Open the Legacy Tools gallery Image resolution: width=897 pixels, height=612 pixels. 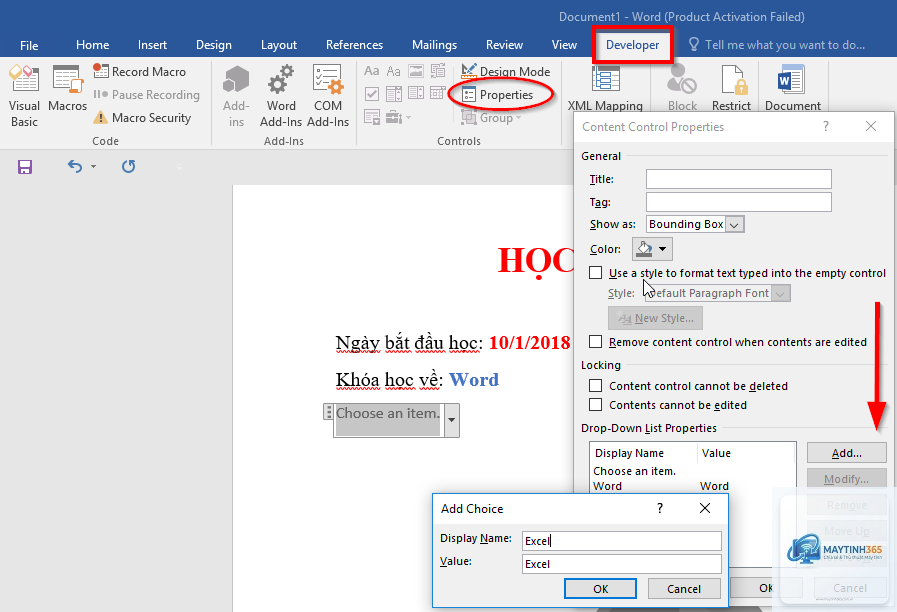398,117
